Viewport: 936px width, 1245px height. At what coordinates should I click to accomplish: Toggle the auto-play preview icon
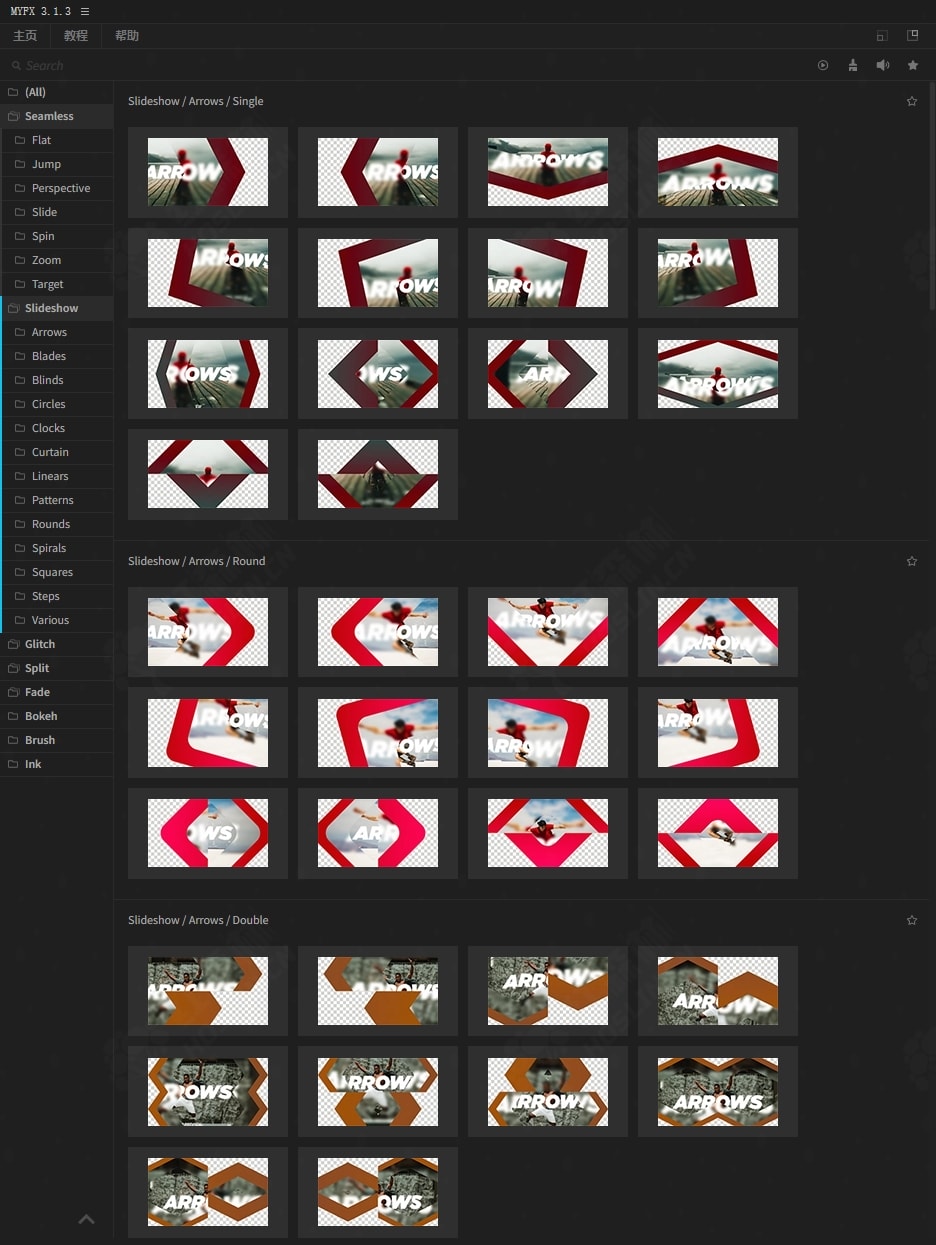pyautogui.click(x=823, y=65)
